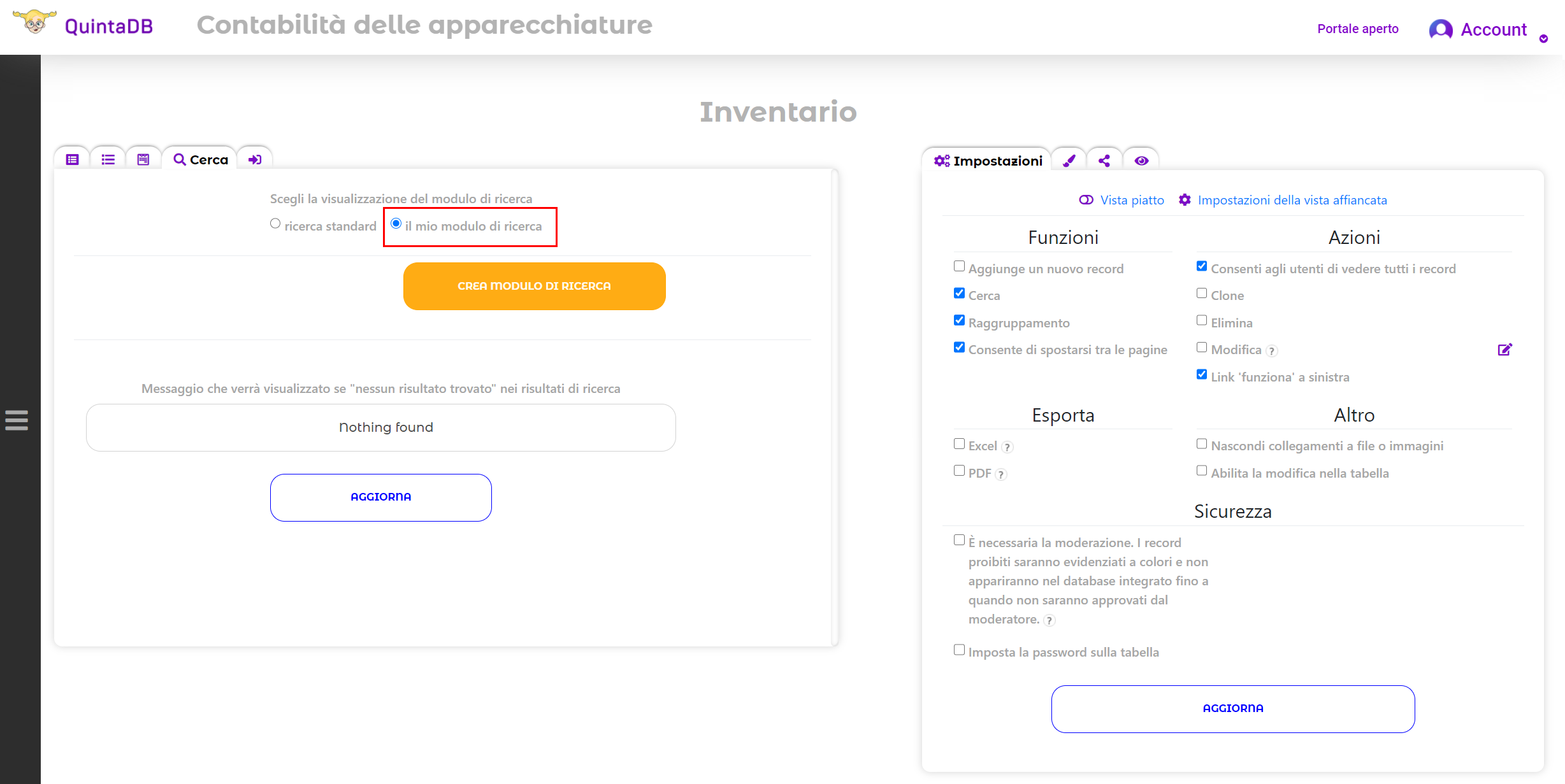This screenshot has height=784, width=1565.
Task: Open the brush design tab
Action: (1069, 160)
